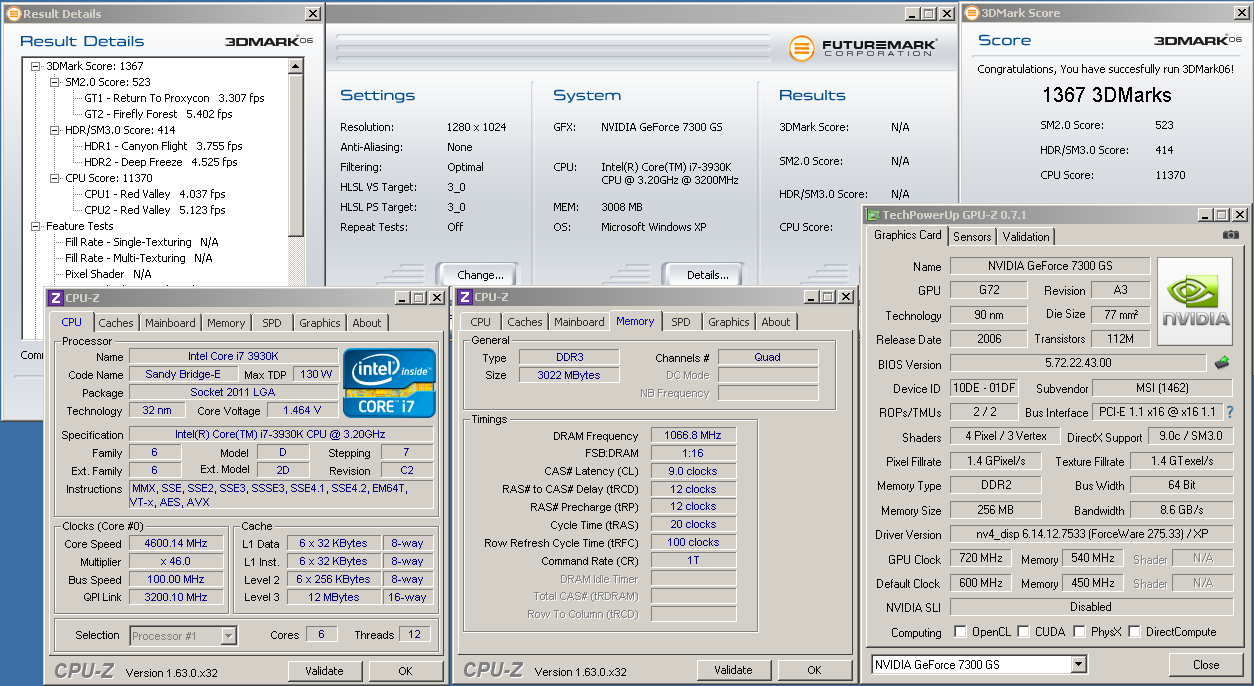Screen dimensions: 1254x686
Task: Click the Subvendor MSI (1462) field
Action: [x=1162, y=388]
